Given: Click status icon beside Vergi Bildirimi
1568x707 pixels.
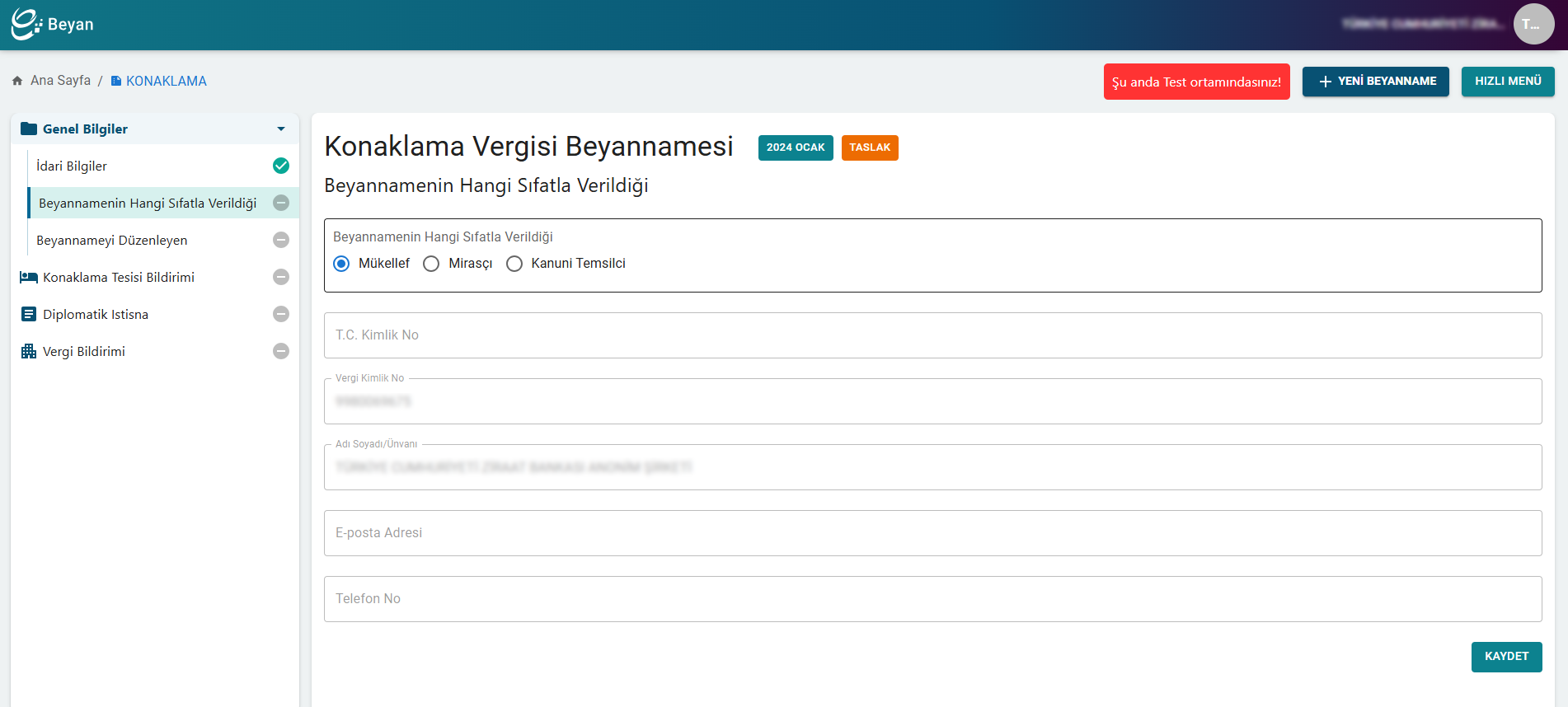Looking at the screenshot, I should click(281, 351).
